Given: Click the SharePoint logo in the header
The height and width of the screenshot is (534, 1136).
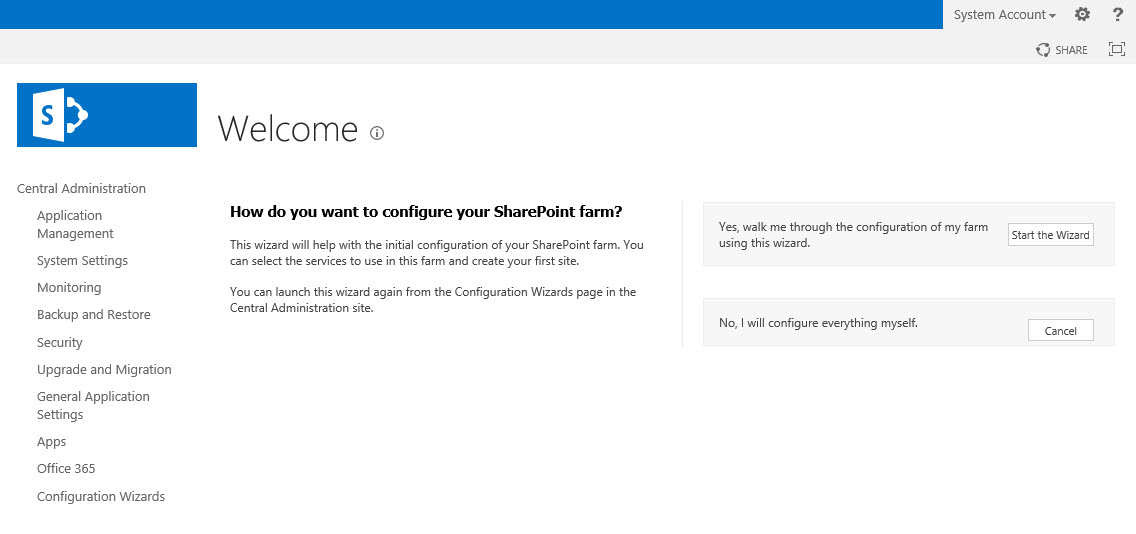Looking at the screenshot, I should point(106,115).
